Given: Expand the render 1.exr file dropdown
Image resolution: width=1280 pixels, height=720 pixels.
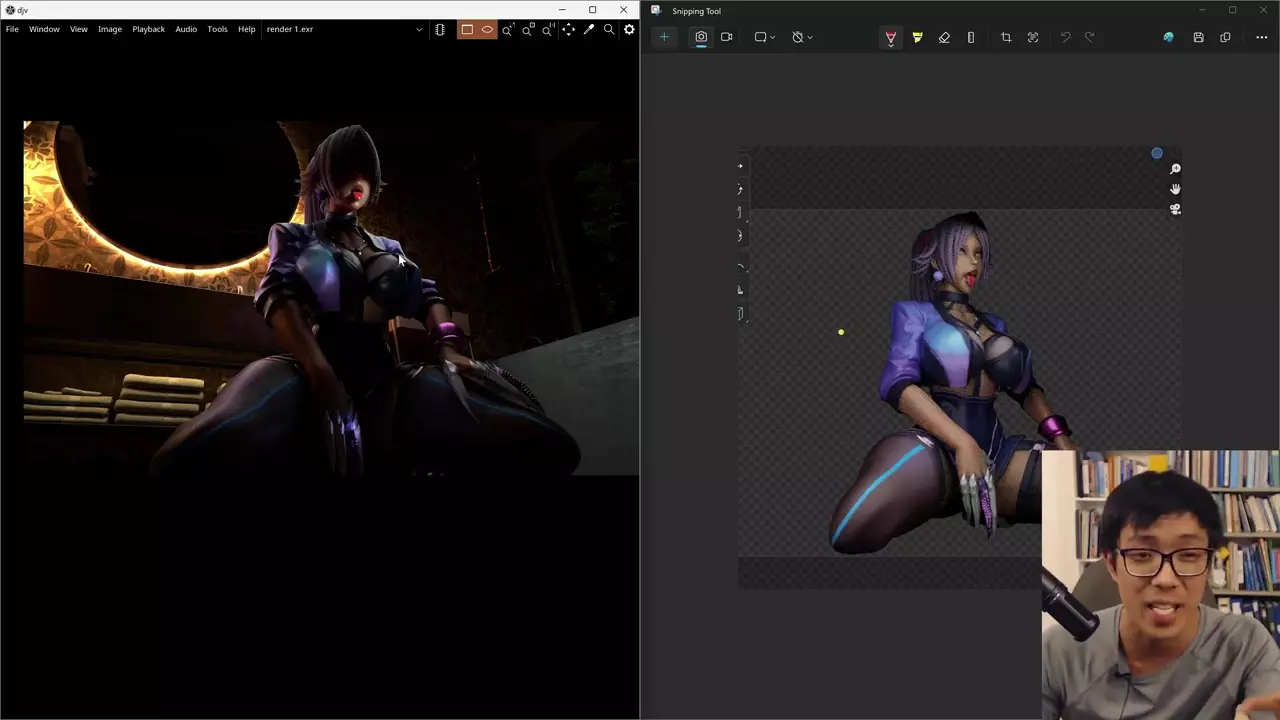Looking at the screenshot, I should pos(419,29).
